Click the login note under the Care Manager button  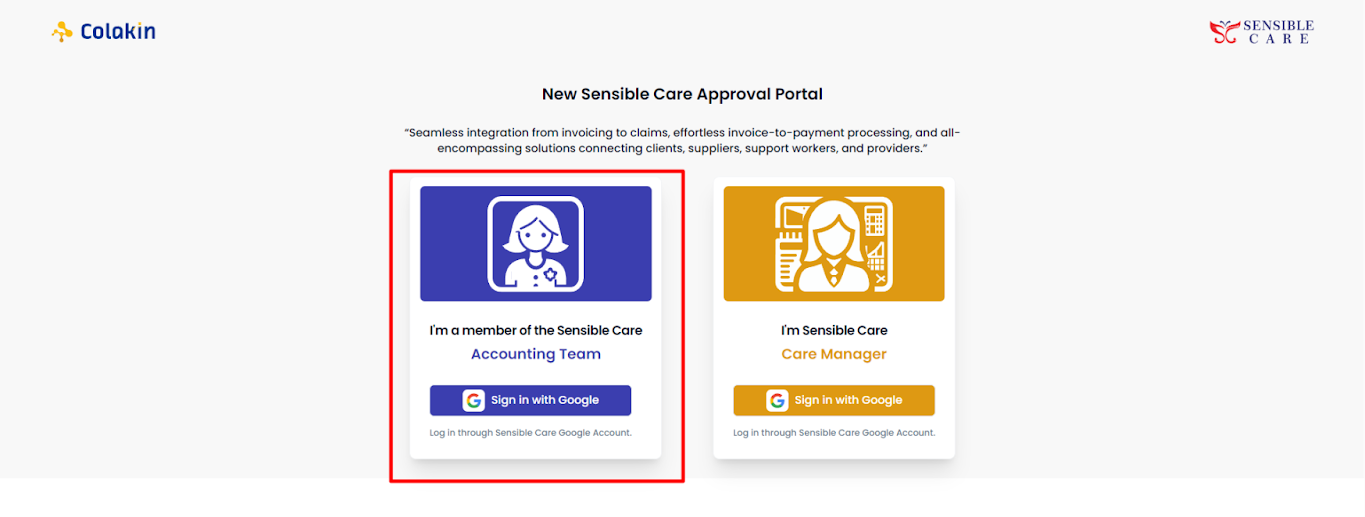(833, 433)
